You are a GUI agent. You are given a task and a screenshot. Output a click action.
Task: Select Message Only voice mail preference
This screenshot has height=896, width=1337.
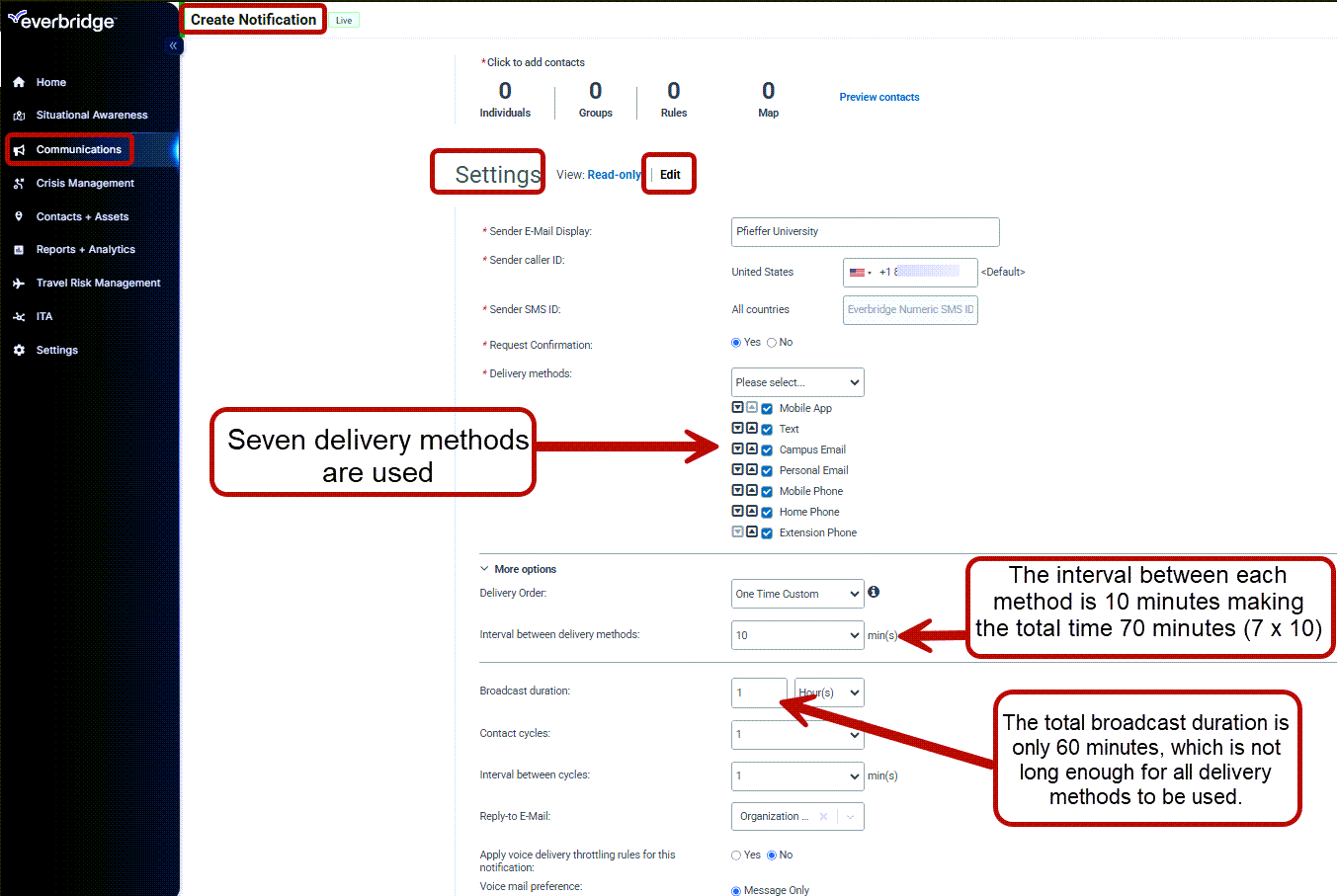pyautogui.click(x=736, y=891)
